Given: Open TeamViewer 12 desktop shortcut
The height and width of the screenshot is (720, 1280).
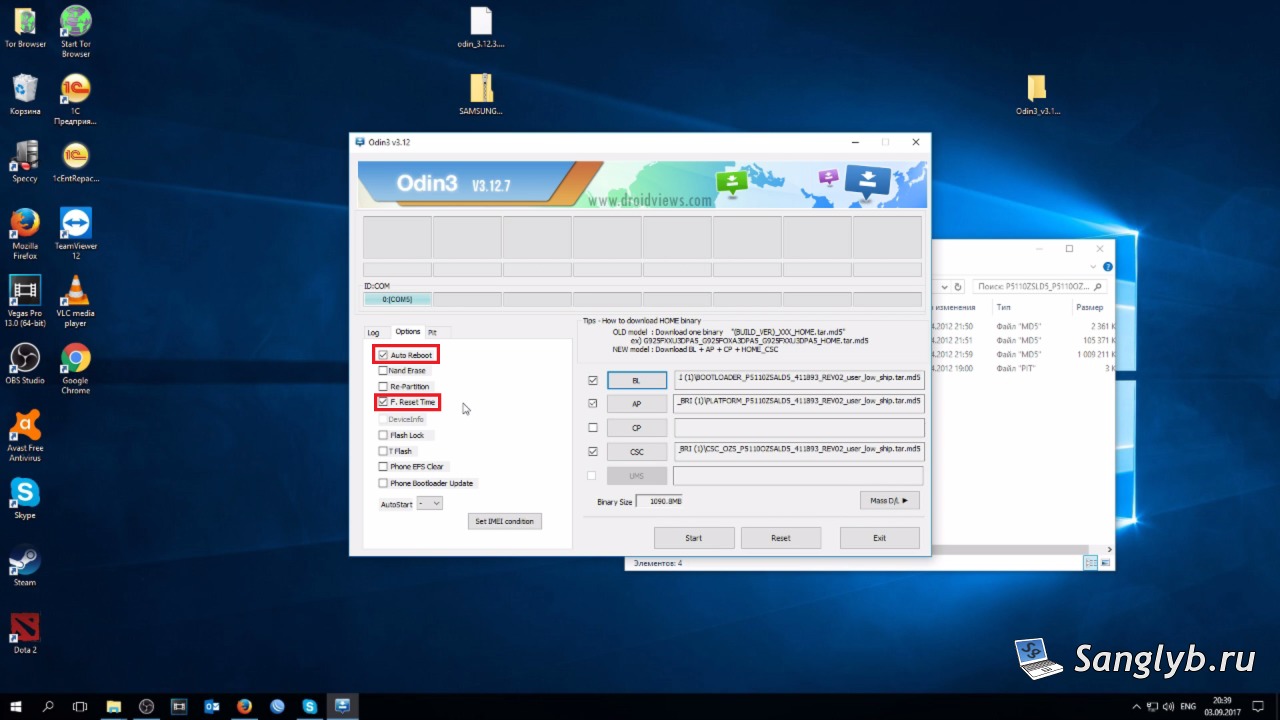Looking at the screenshot, I should (76, 234).
